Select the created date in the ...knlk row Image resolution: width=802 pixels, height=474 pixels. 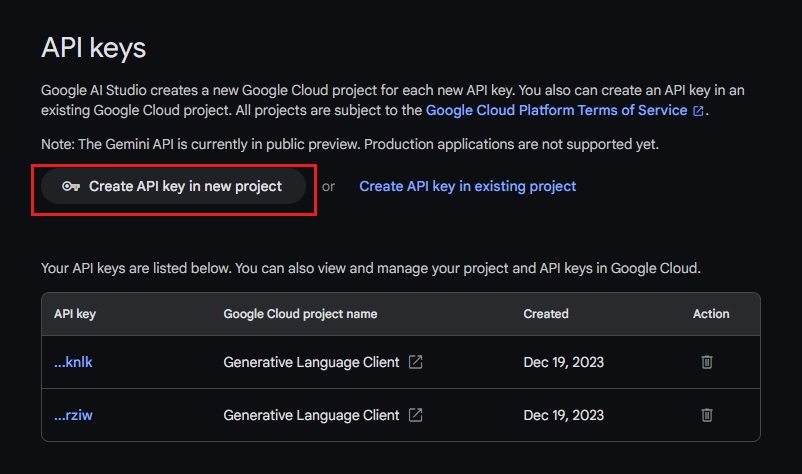tap(563, 362)
